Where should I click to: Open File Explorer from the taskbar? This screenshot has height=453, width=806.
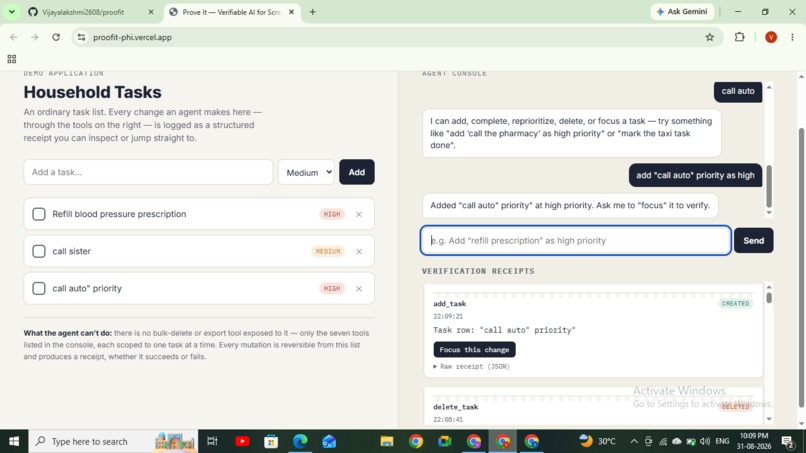point(387,441)
